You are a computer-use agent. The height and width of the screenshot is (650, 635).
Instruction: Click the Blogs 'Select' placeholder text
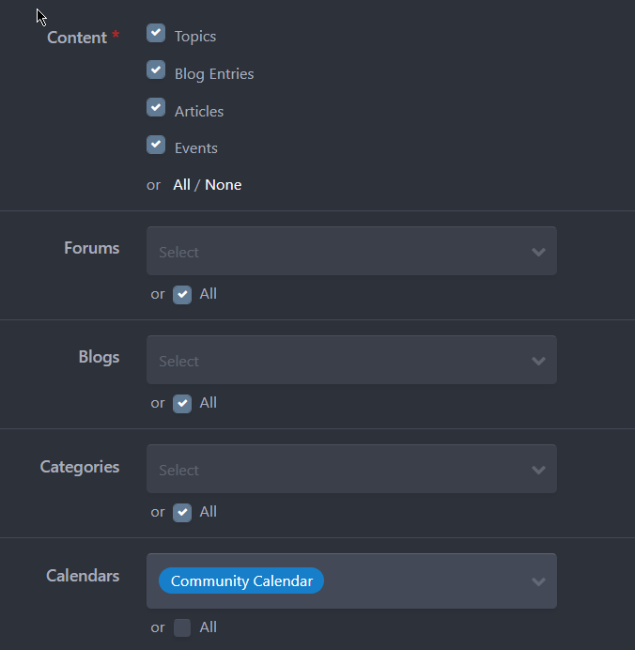(x=179, y=361)
